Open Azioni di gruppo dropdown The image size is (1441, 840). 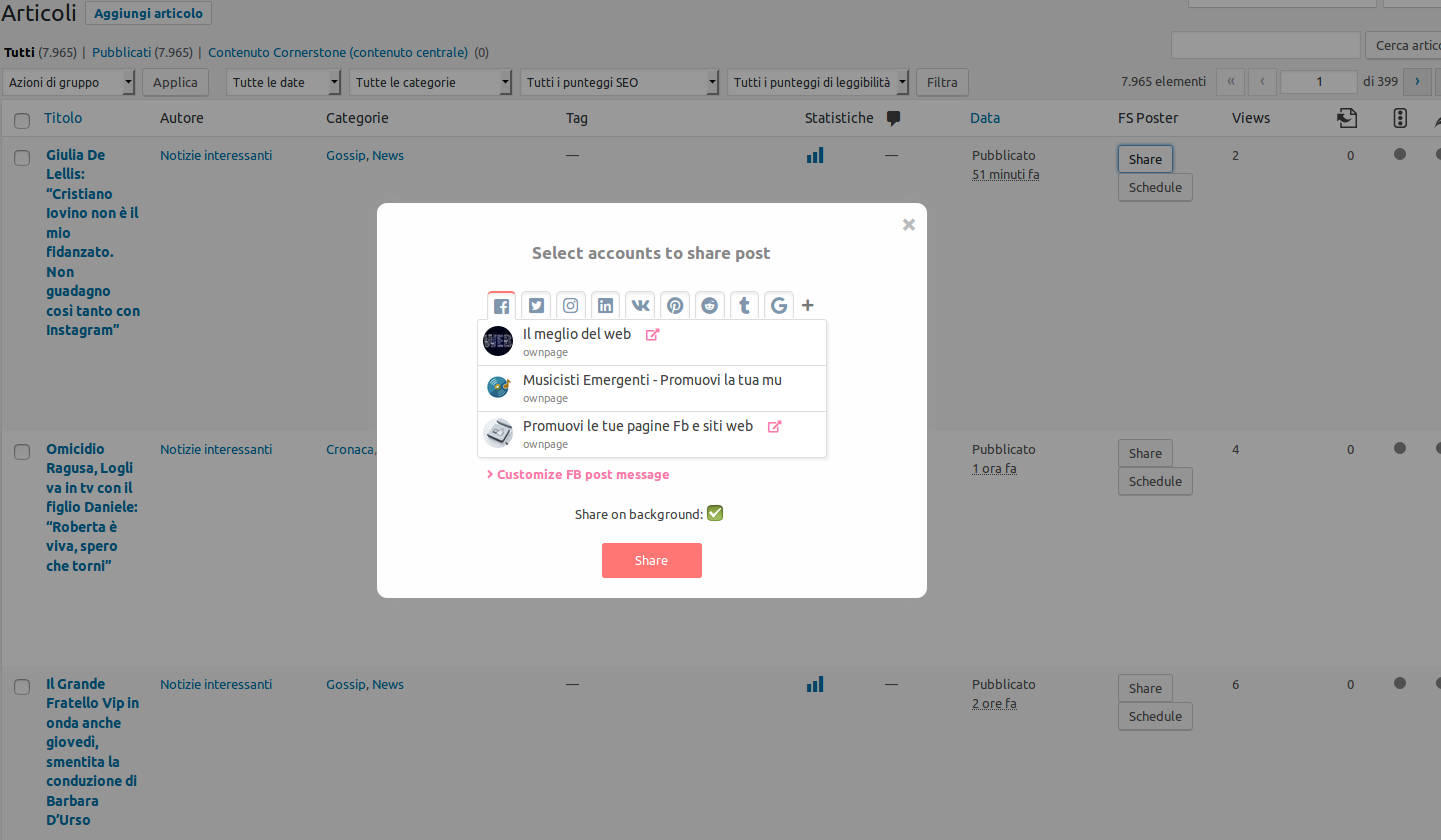69,82
